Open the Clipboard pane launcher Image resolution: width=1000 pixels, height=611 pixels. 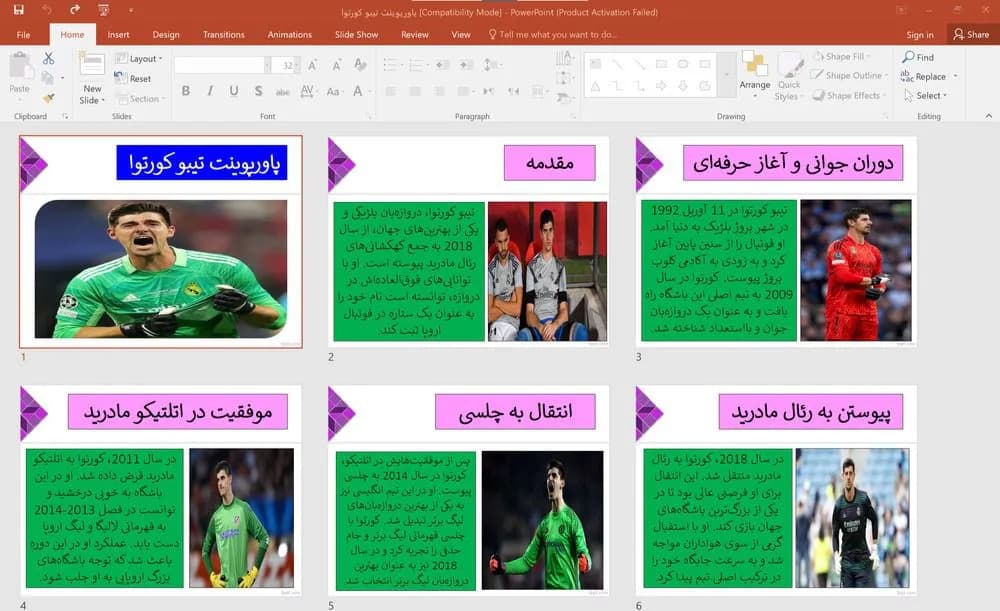coord(64,116)
